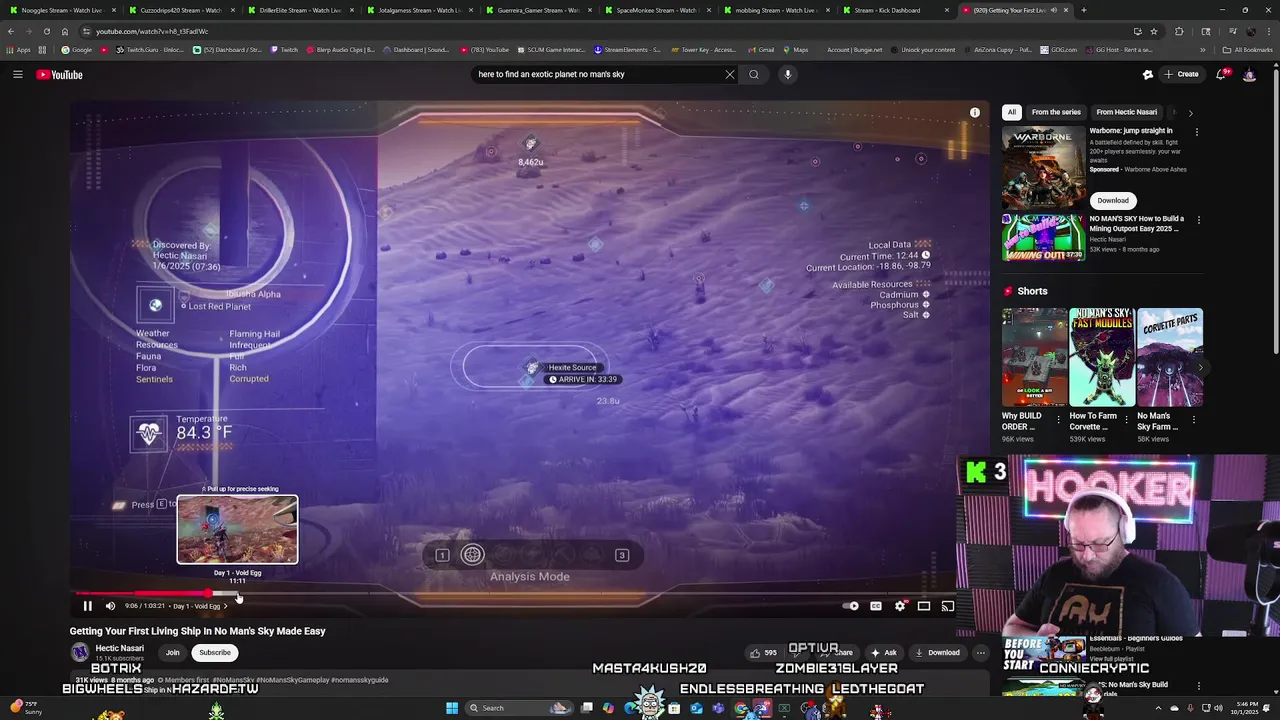Join the Hectic Nasari channel
Screen dimensions: 1280x720
(172, 653)
